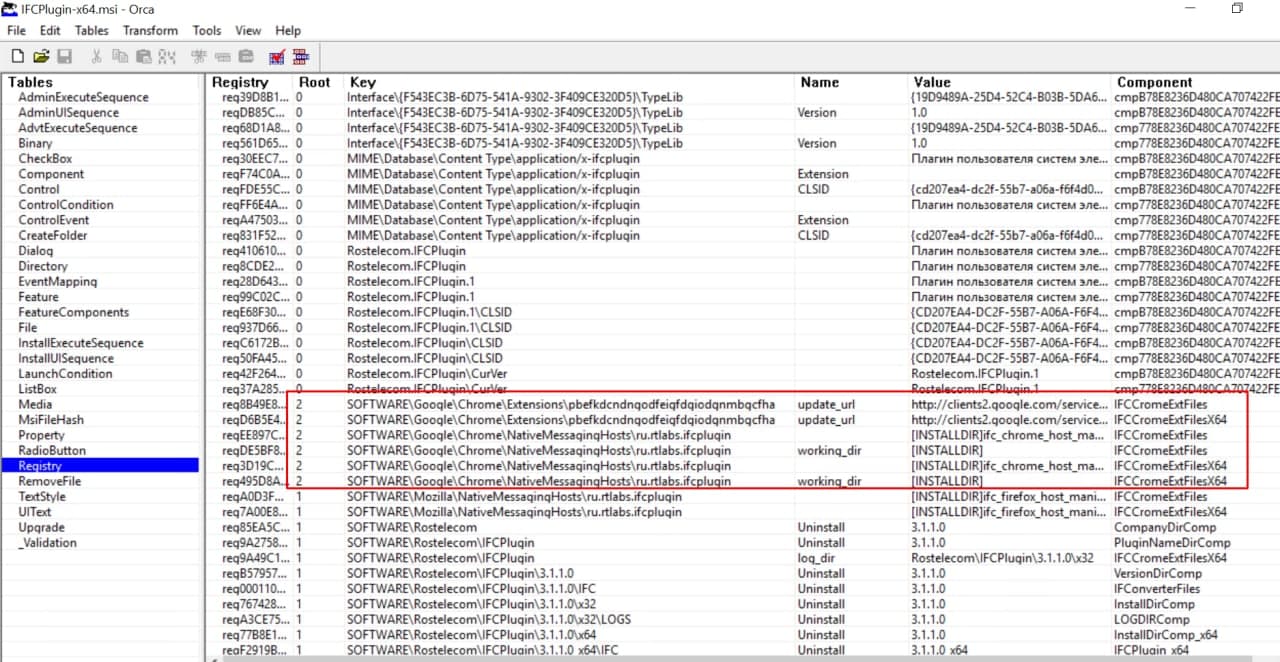Screen dimensions: 1280x662
Task: Select the CheckBox table
Action: [45, 158]
